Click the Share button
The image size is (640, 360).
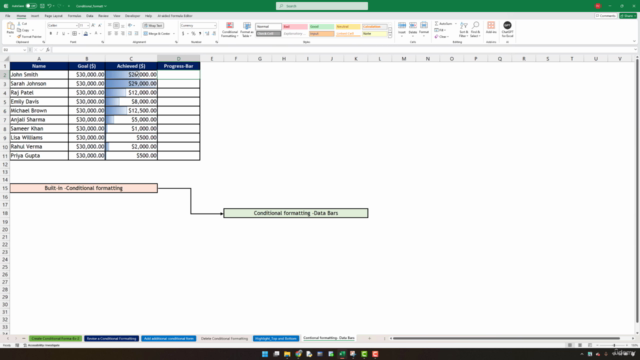(628, 16)
